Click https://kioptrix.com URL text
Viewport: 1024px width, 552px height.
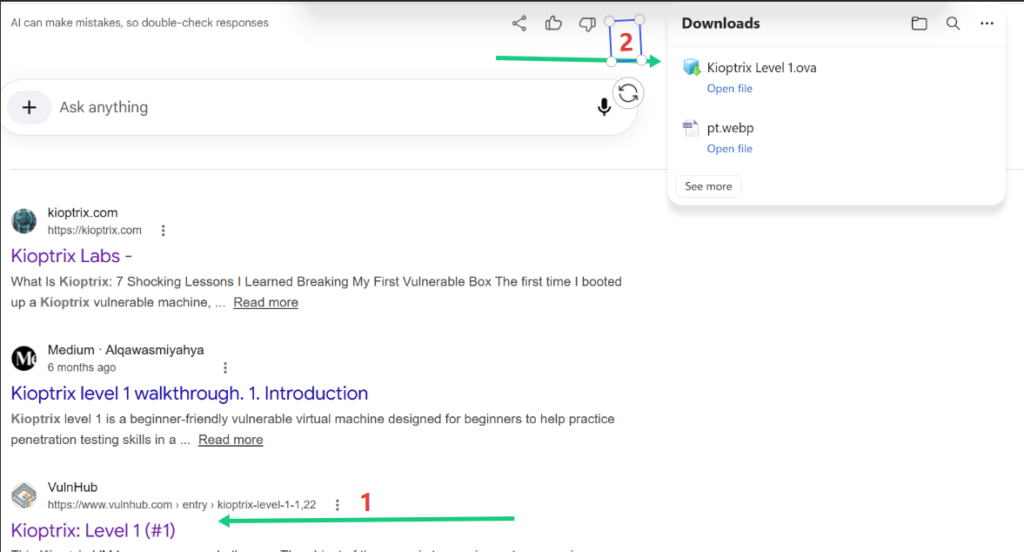(x=95, y=230)
